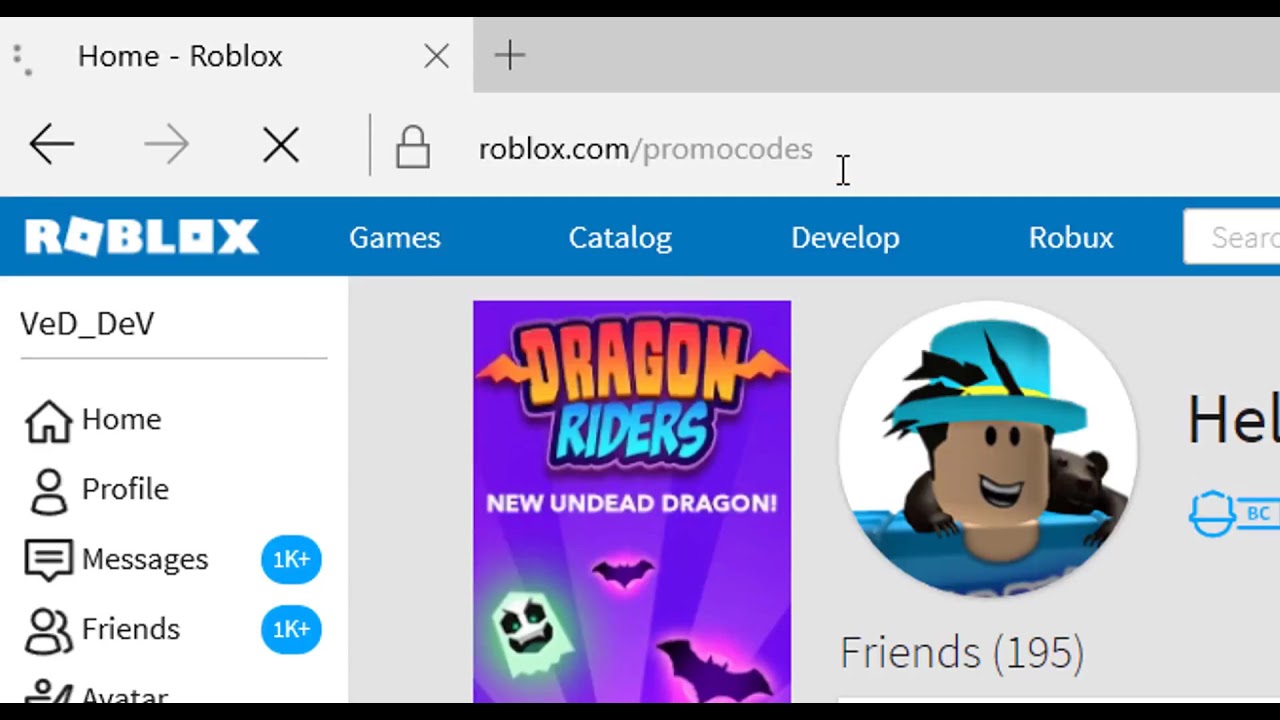Click the 1K+ badge next to Friends

point(291,629)
